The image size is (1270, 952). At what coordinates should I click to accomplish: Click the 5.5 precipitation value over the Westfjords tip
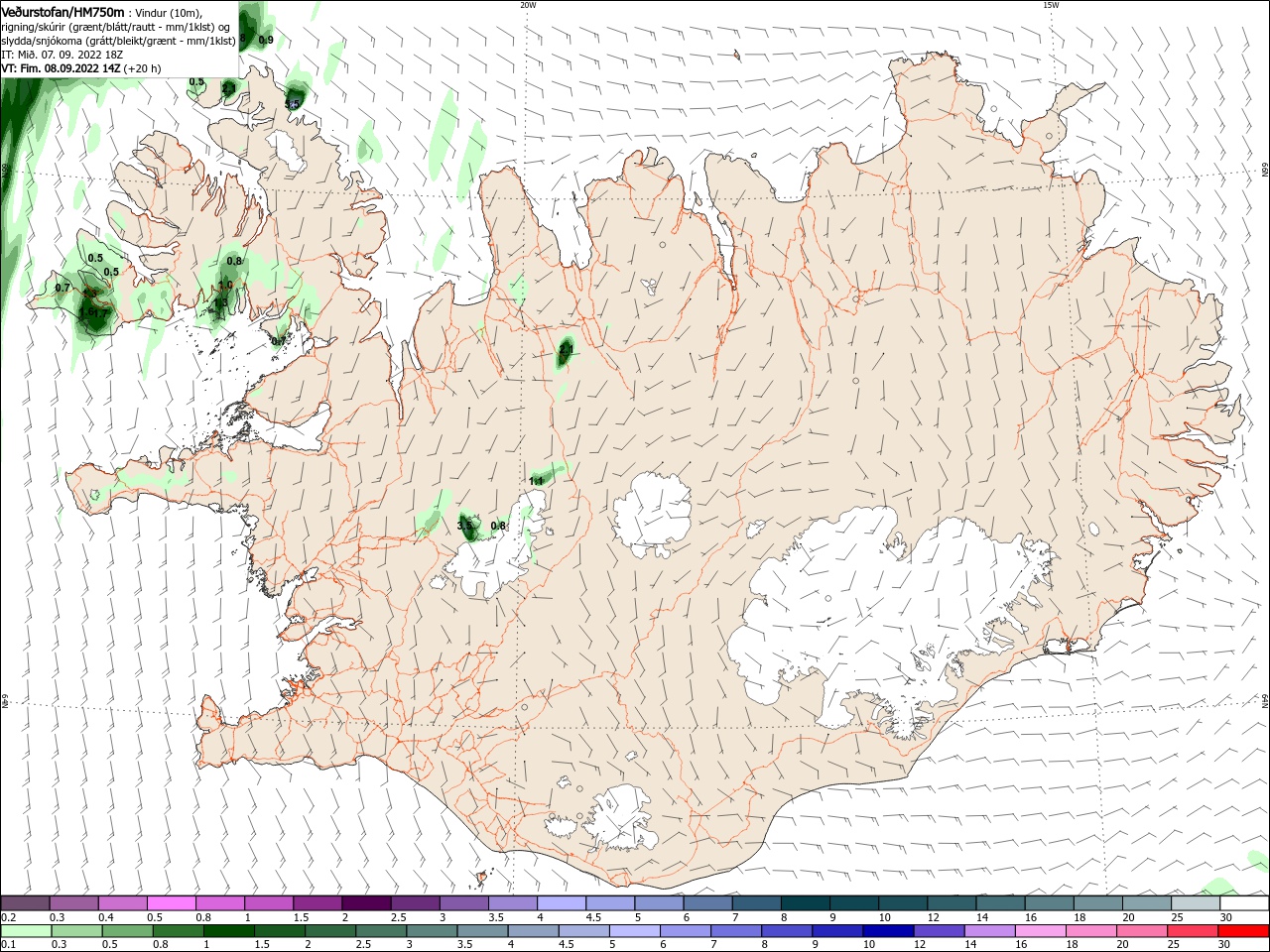click(x=293, y=103)
